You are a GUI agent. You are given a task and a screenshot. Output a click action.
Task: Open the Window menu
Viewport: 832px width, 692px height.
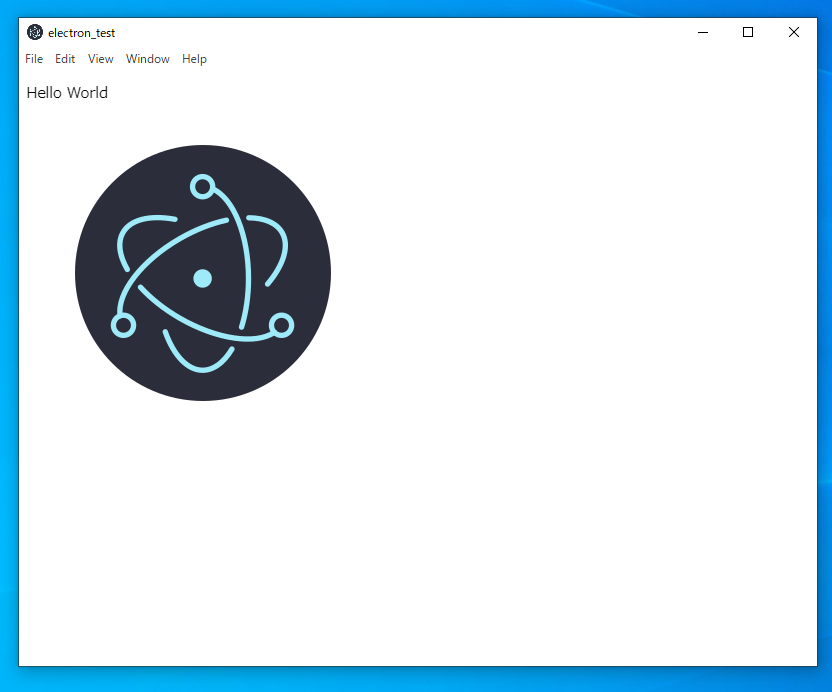[147, 59]
